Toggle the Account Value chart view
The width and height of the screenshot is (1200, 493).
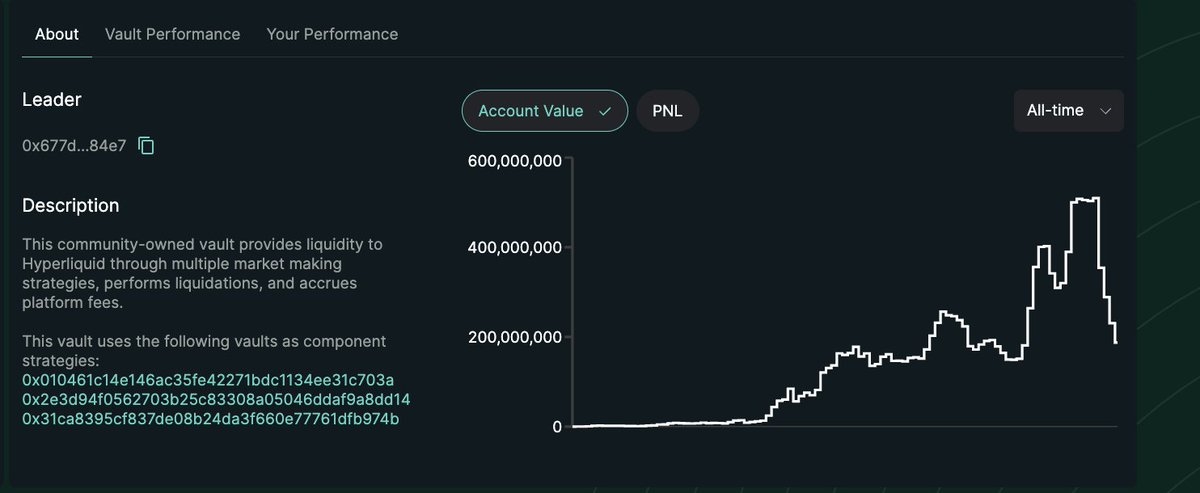[545, 111]
